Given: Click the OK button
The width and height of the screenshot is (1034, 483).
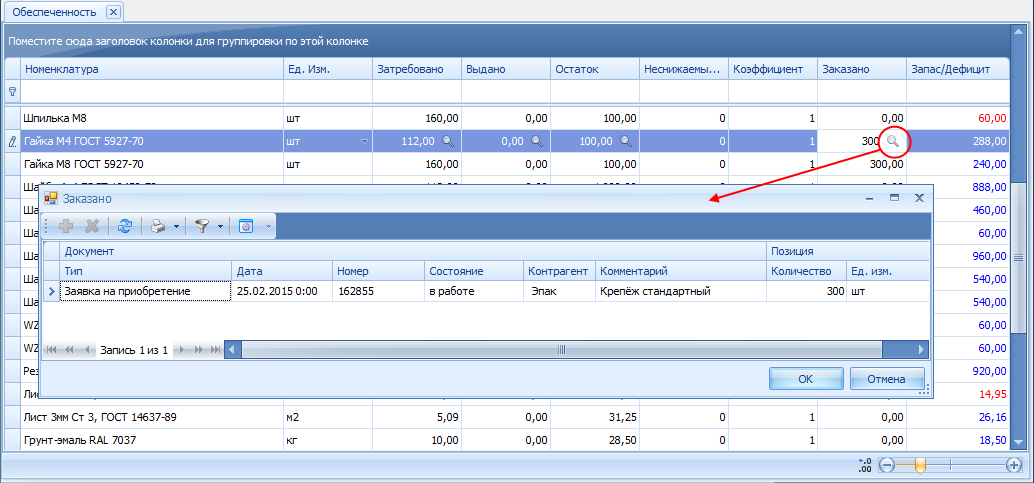Looking at the screenshot, I should (x=806, y=379).
